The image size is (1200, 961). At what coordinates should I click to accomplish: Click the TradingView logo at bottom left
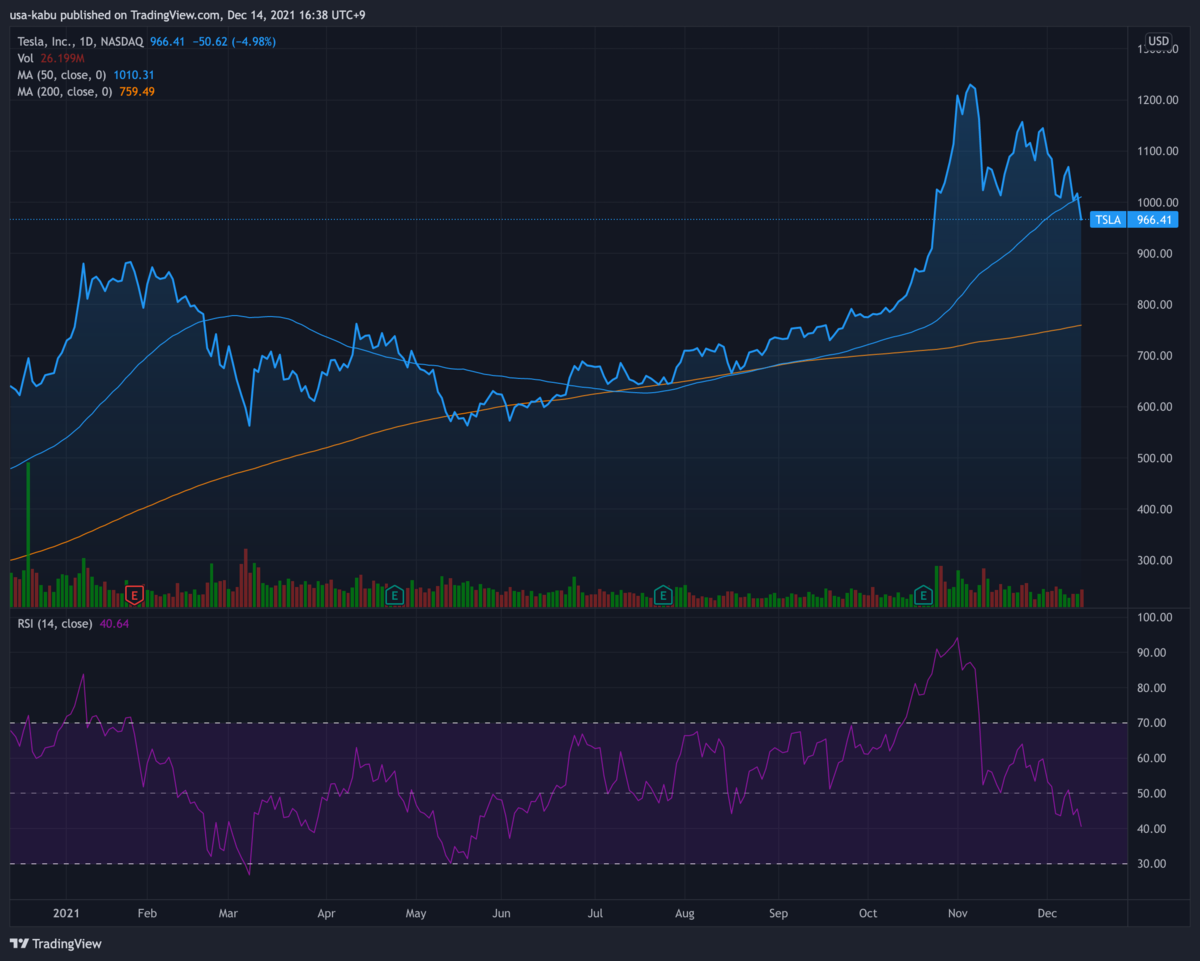[x=56, y=943]
